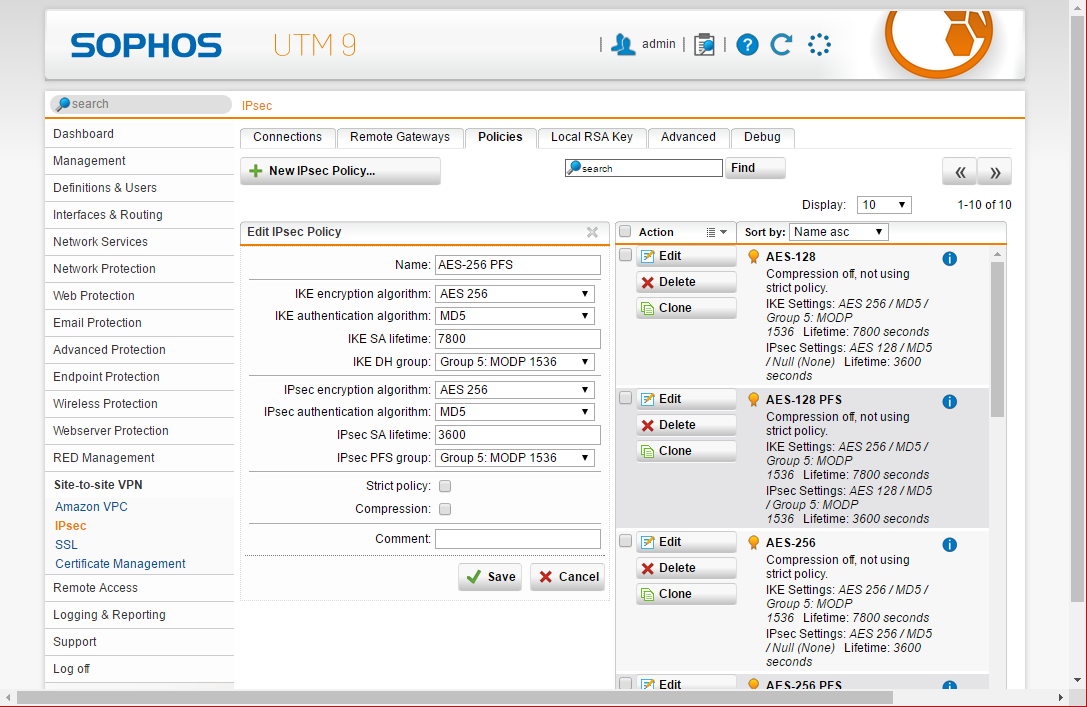Image resolution: width=1087 pixels, height=707 pixels.
Task: Enable the Compression checkbox
Action: pos(445,509)
